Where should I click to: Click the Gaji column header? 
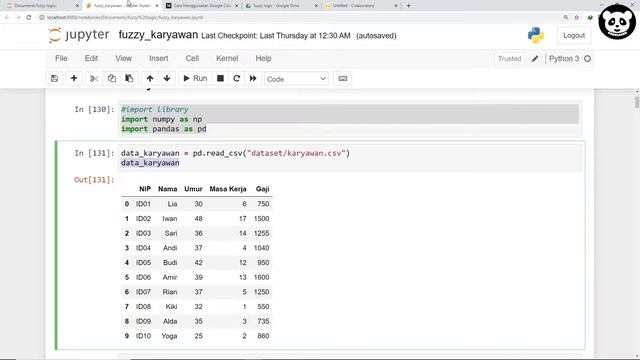(x=262, y=189)
